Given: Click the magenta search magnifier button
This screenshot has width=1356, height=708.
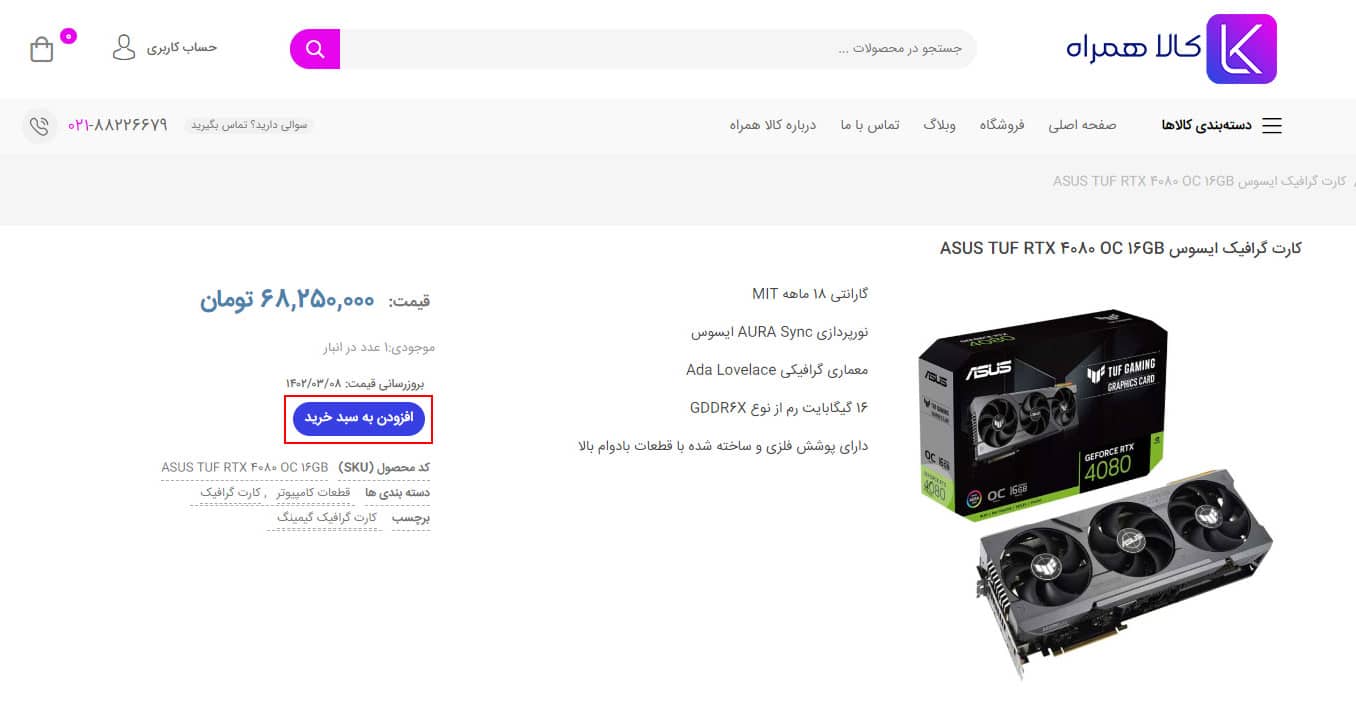Looking at the screenshot, I should (x=315, y=49).
